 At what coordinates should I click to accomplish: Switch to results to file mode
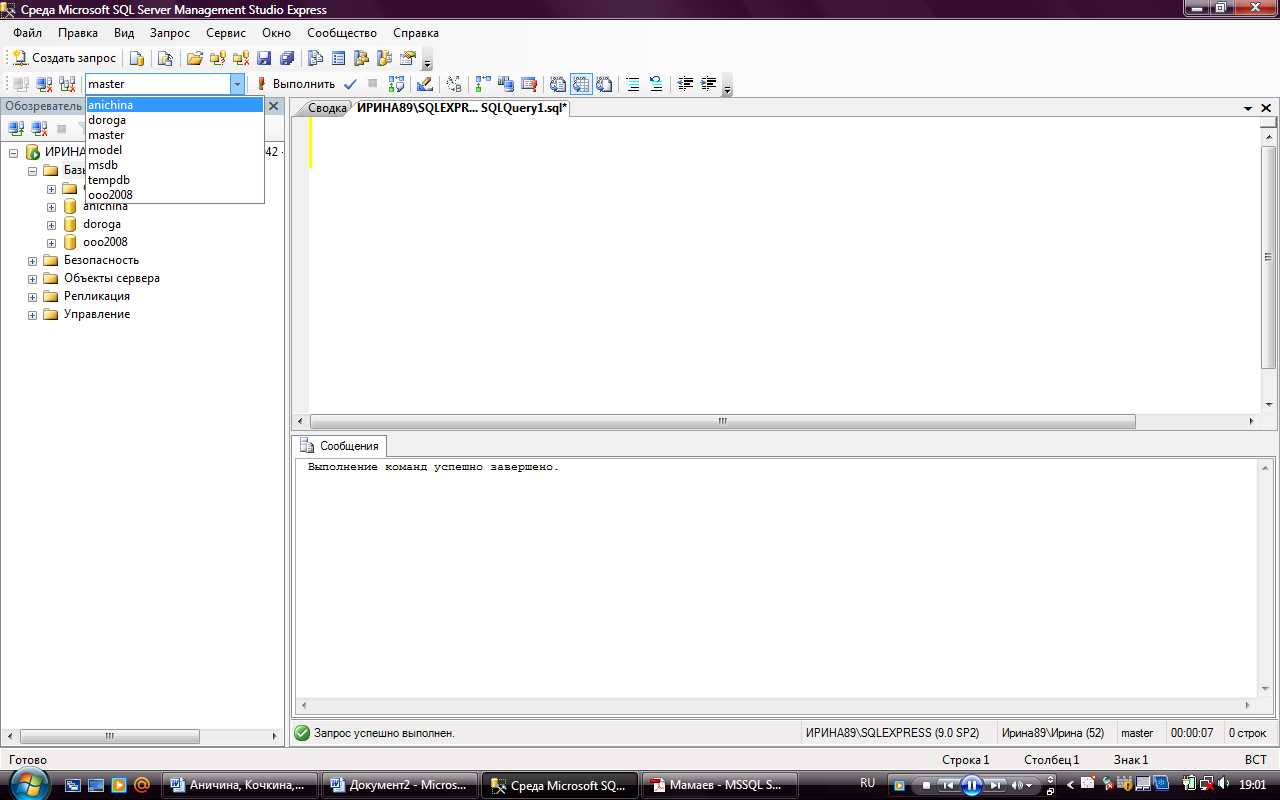[604, 84]
